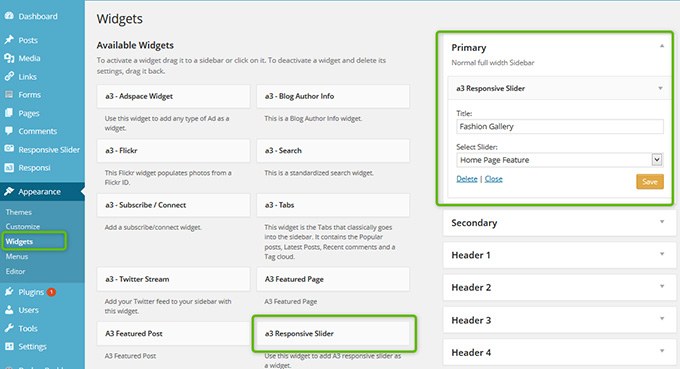Click the Media icon in sidebar
The height and width of the screenshot is (369, 680).
(x=9, y=58)
